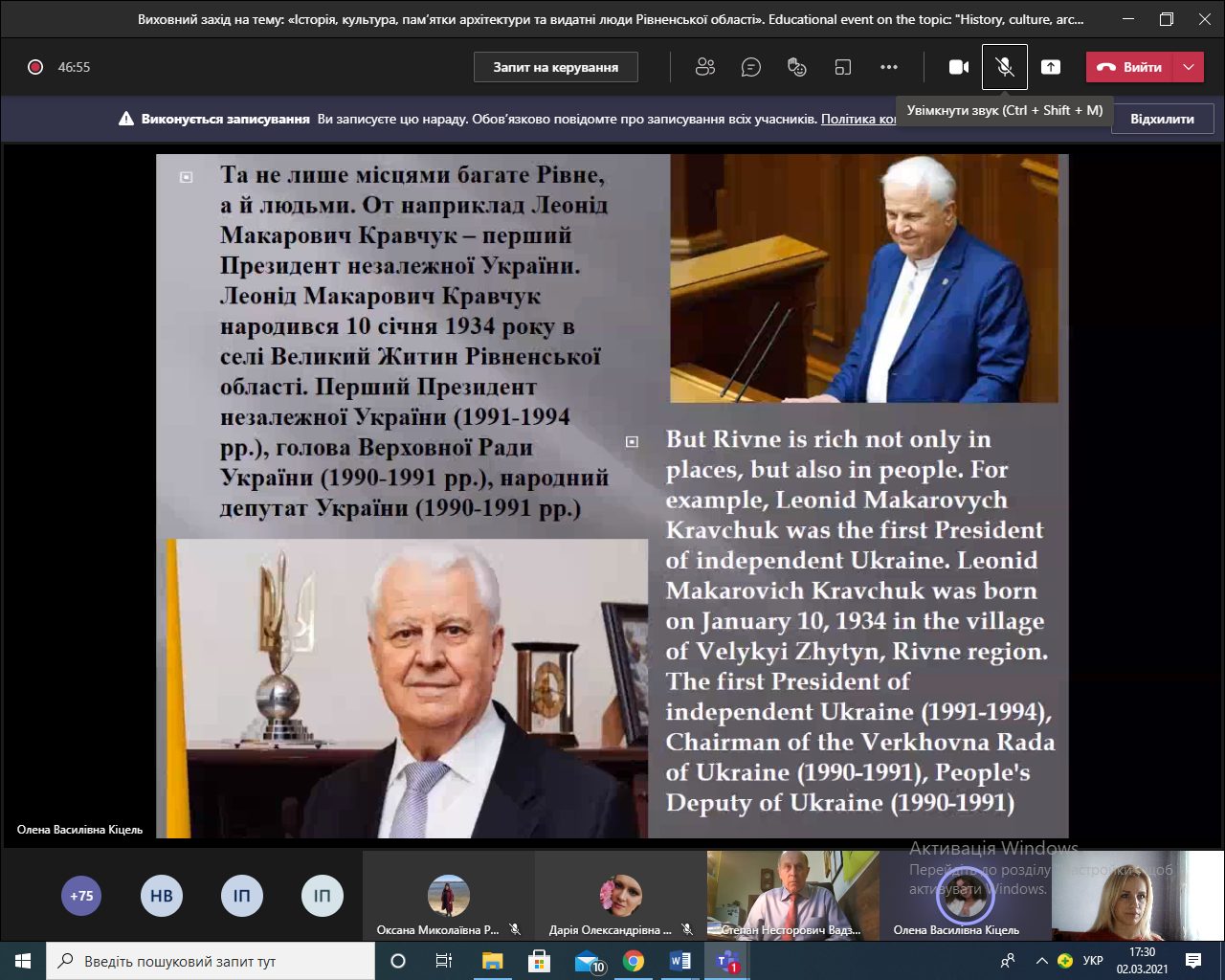Leave the meeting with Вийти
This screenshot has width=1225, height=980.
tap(1130, 67)
